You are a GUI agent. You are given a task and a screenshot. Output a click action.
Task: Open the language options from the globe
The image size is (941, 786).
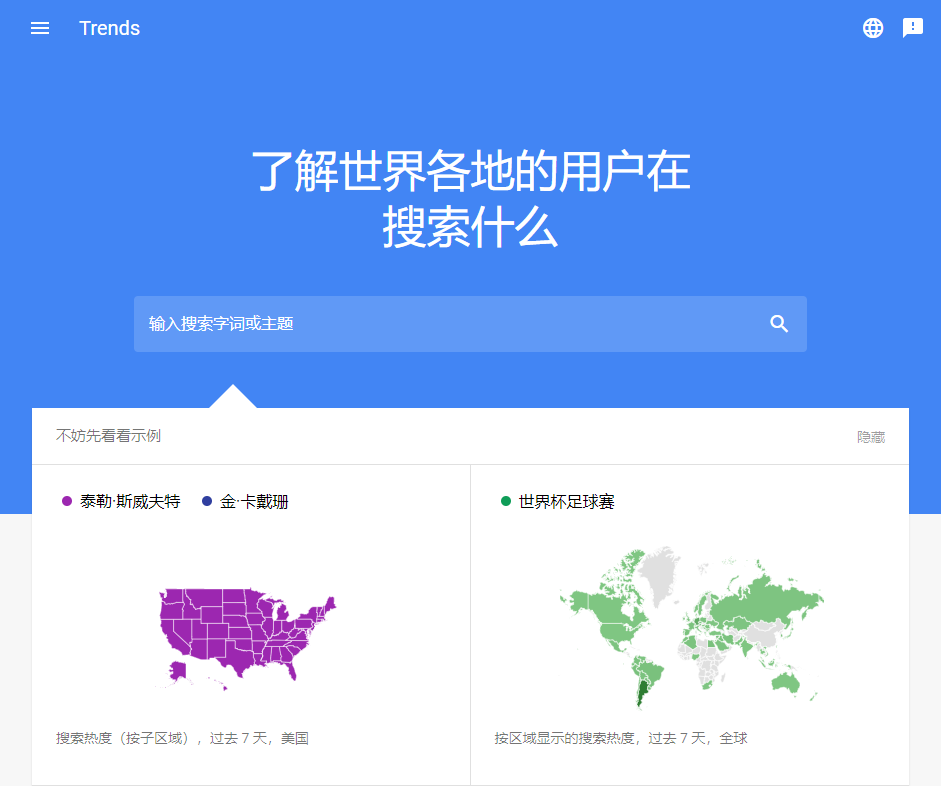tap(873, 28)
